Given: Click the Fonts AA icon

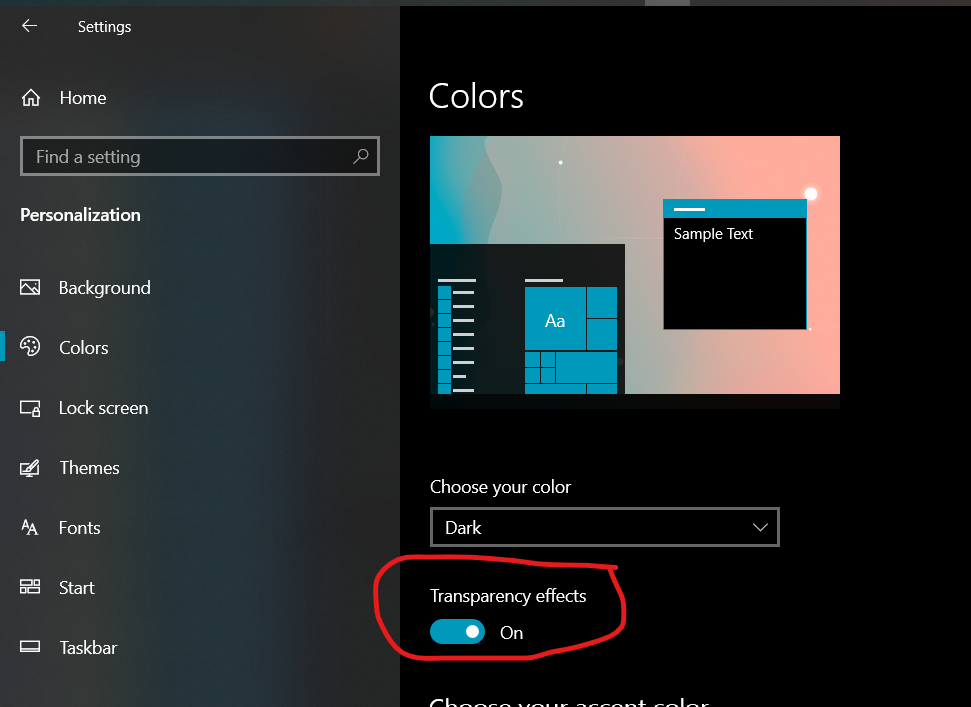Looking at the screenshot, I should 30,527.
